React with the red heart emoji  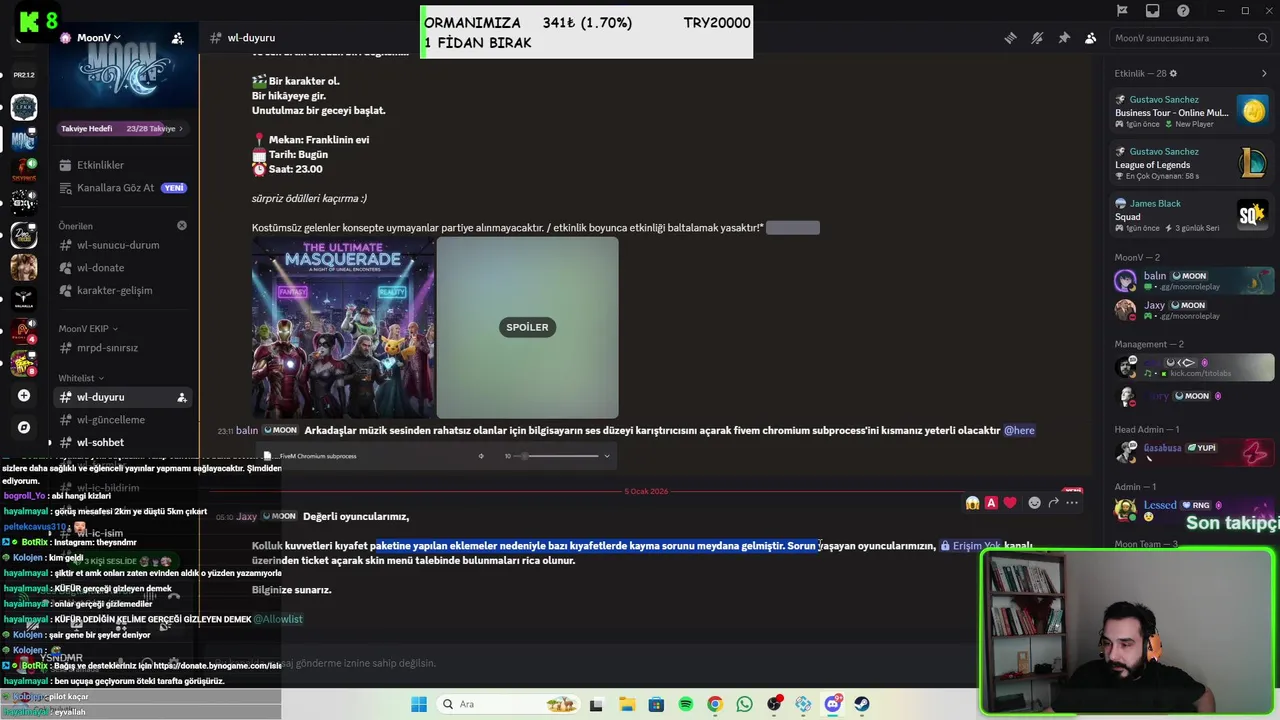(x=1010, y=503)
